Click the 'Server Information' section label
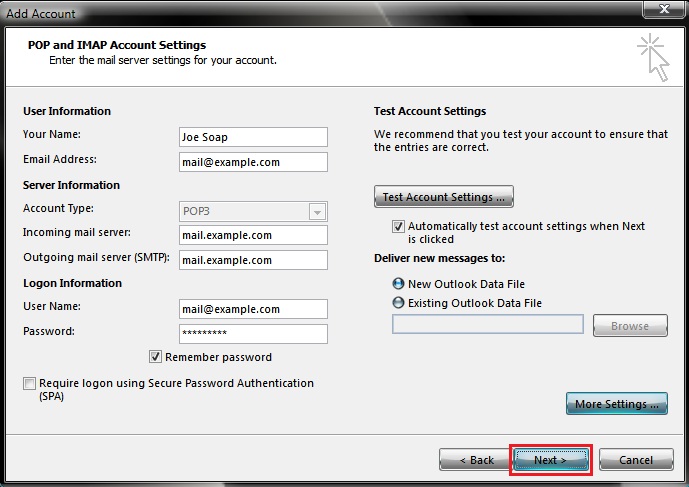The width and height of the screenshot is (689, 487). click(71, 185)
